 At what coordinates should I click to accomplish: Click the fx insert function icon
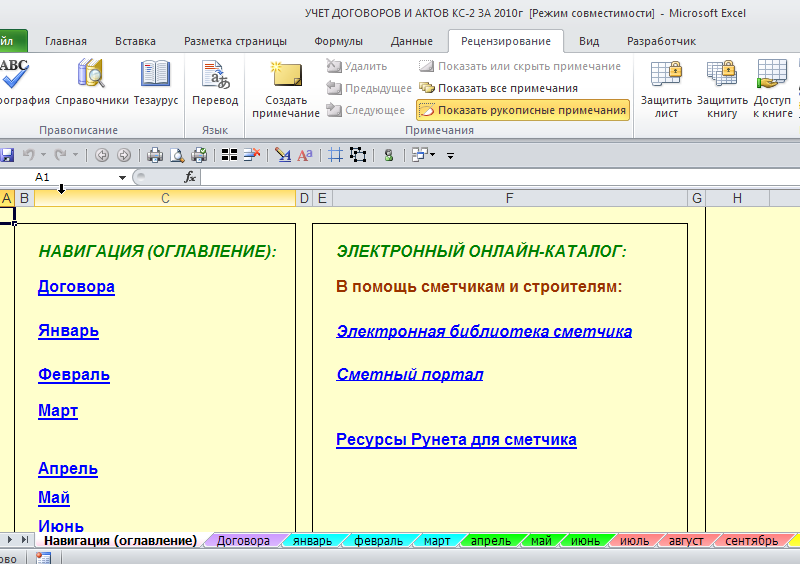pos(189,177)
